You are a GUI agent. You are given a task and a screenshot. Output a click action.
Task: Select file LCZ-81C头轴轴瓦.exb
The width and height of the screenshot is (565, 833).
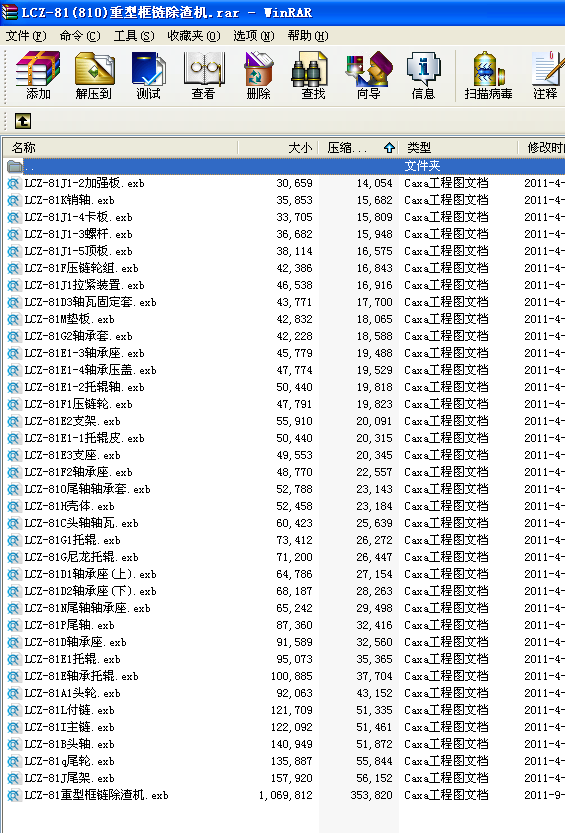point(81,523)
